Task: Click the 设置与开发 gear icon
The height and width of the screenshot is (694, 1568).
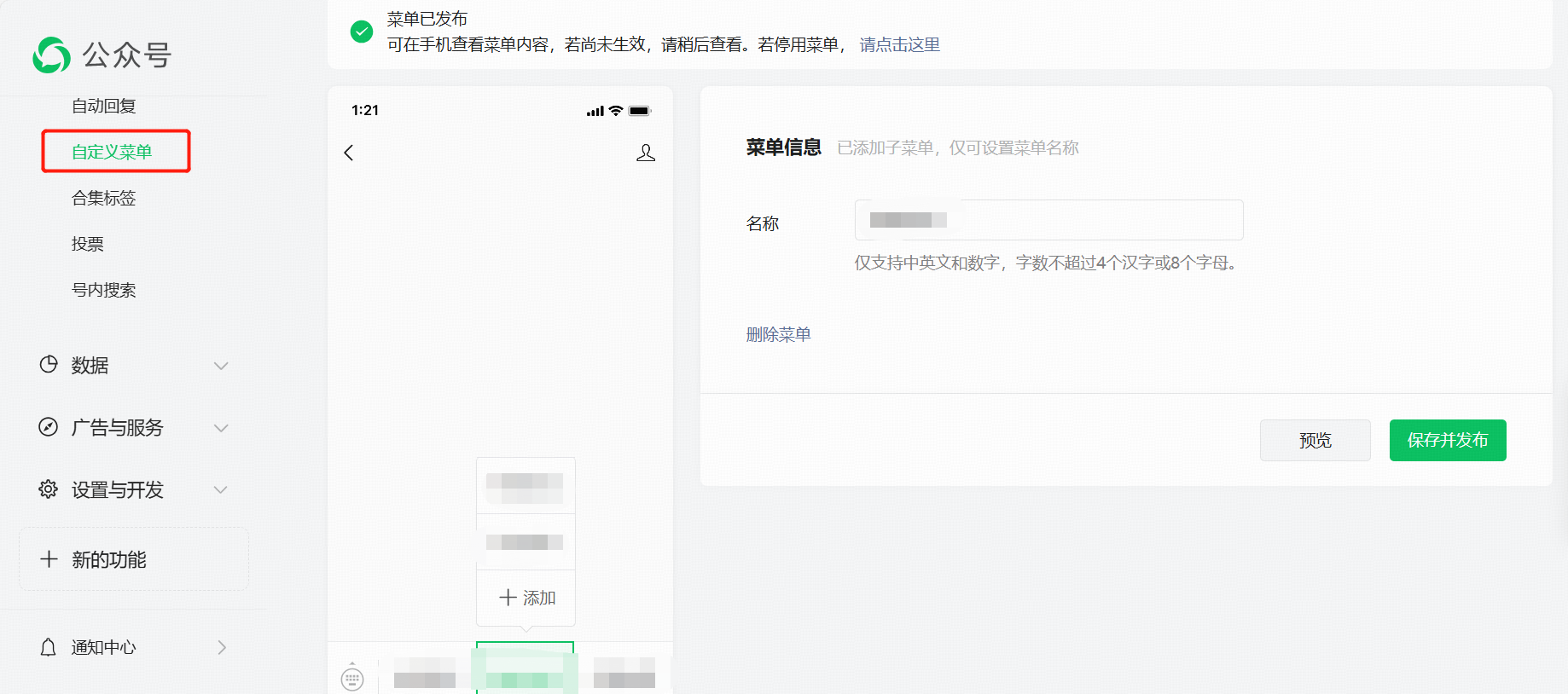Action: click(x=49, y=489)
